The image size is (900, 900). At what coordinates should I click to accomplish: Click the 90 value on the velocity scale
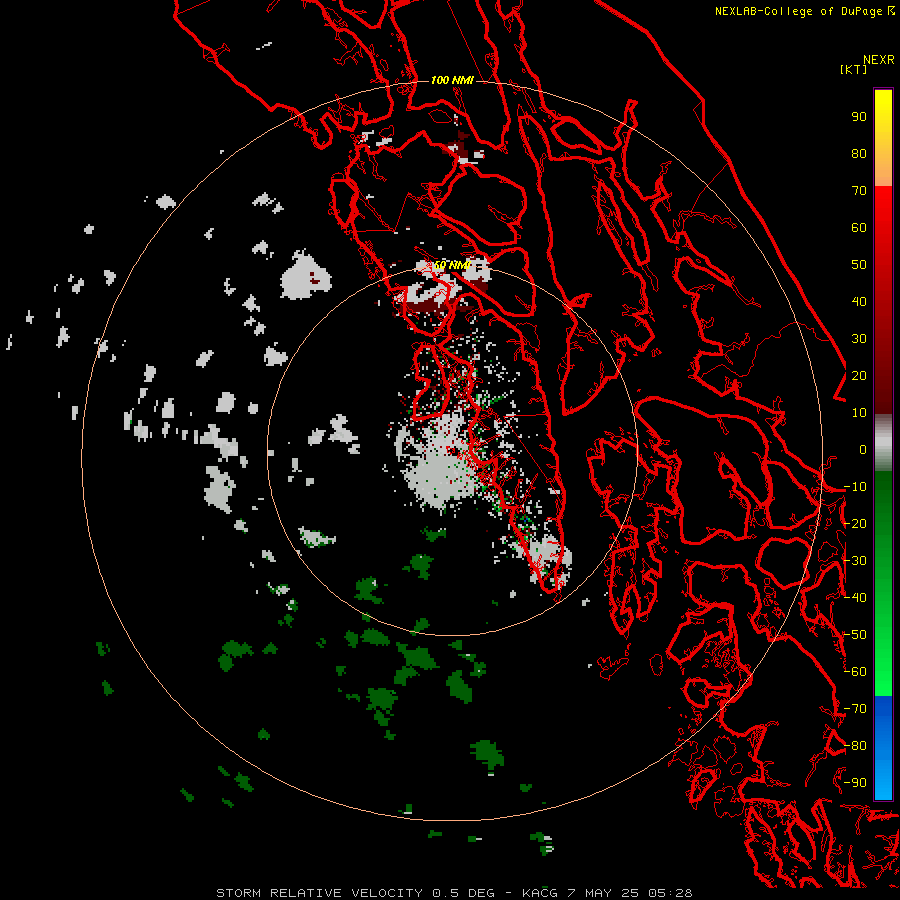pos(859,117)
